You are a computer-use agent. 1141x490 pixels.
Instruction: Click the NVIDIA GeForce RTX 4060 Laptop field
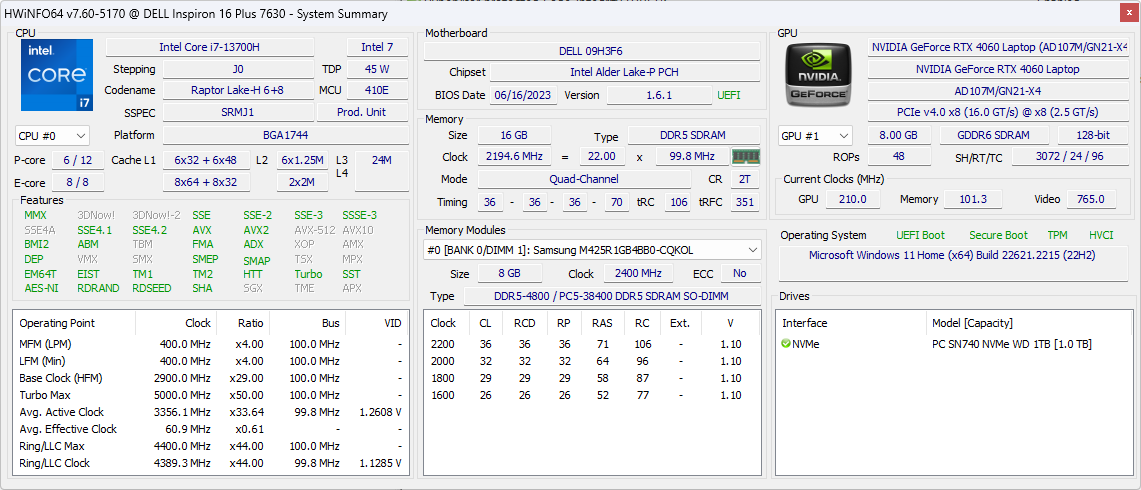997,69
